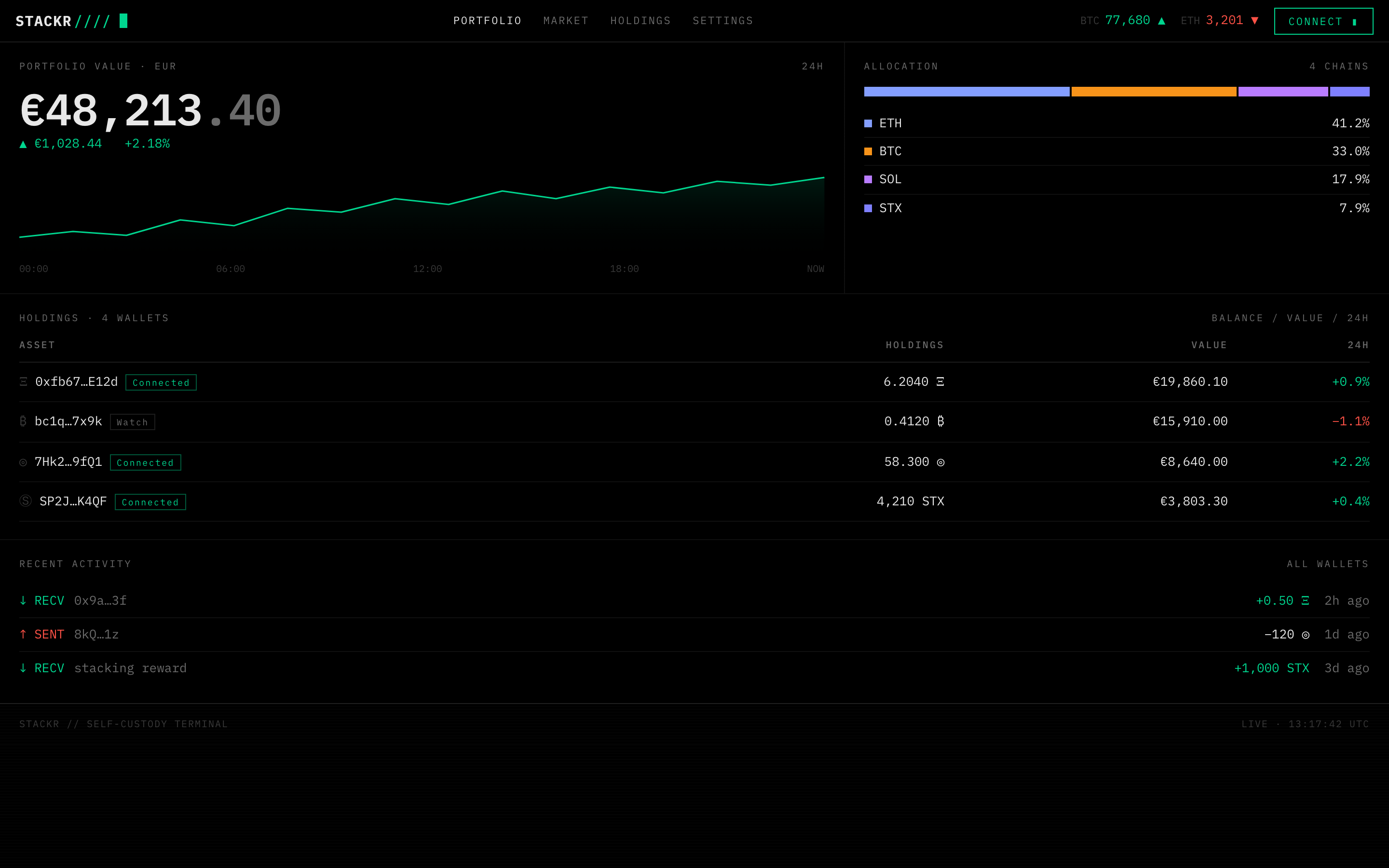
Task: Click the Solana icon beside 7Hk2…9fQ1
Action: (x=23, y=462)
